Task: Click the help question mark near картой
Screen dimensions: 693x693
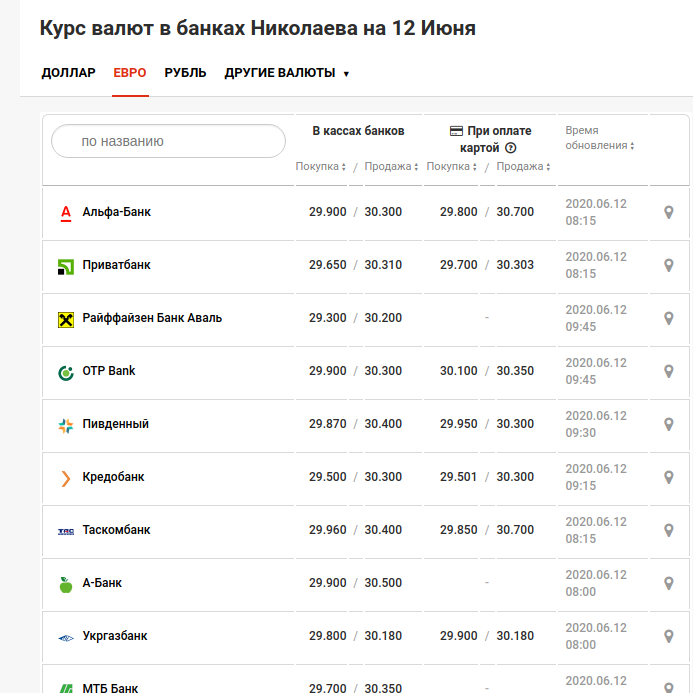Action: 510,148
